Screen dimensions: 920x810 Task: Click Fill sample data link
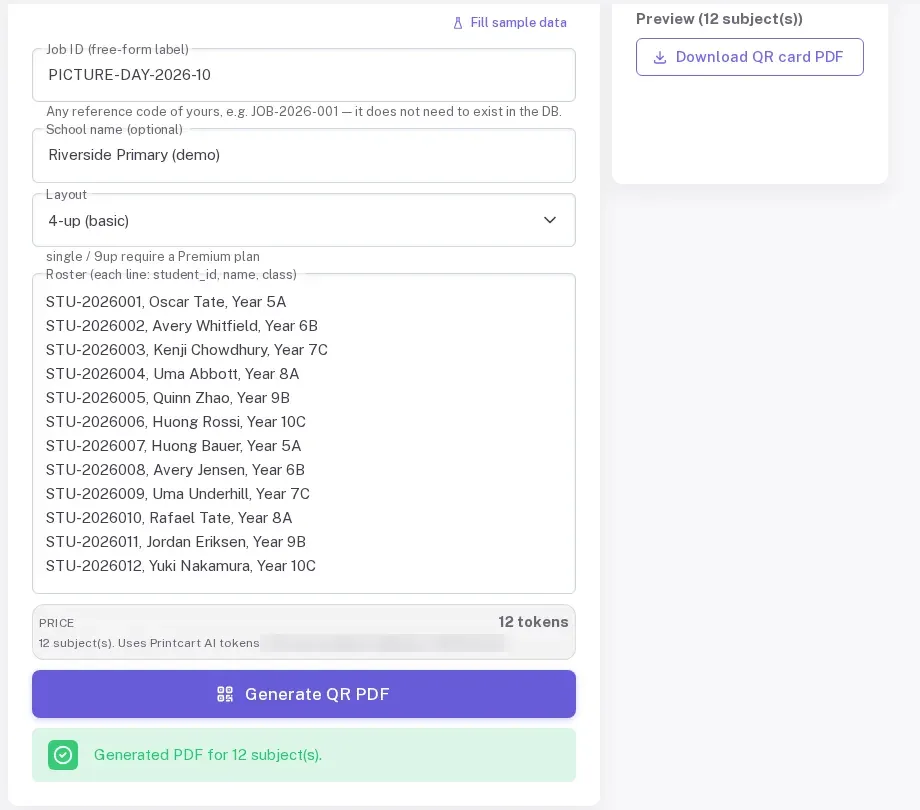(x=510, y=23)
